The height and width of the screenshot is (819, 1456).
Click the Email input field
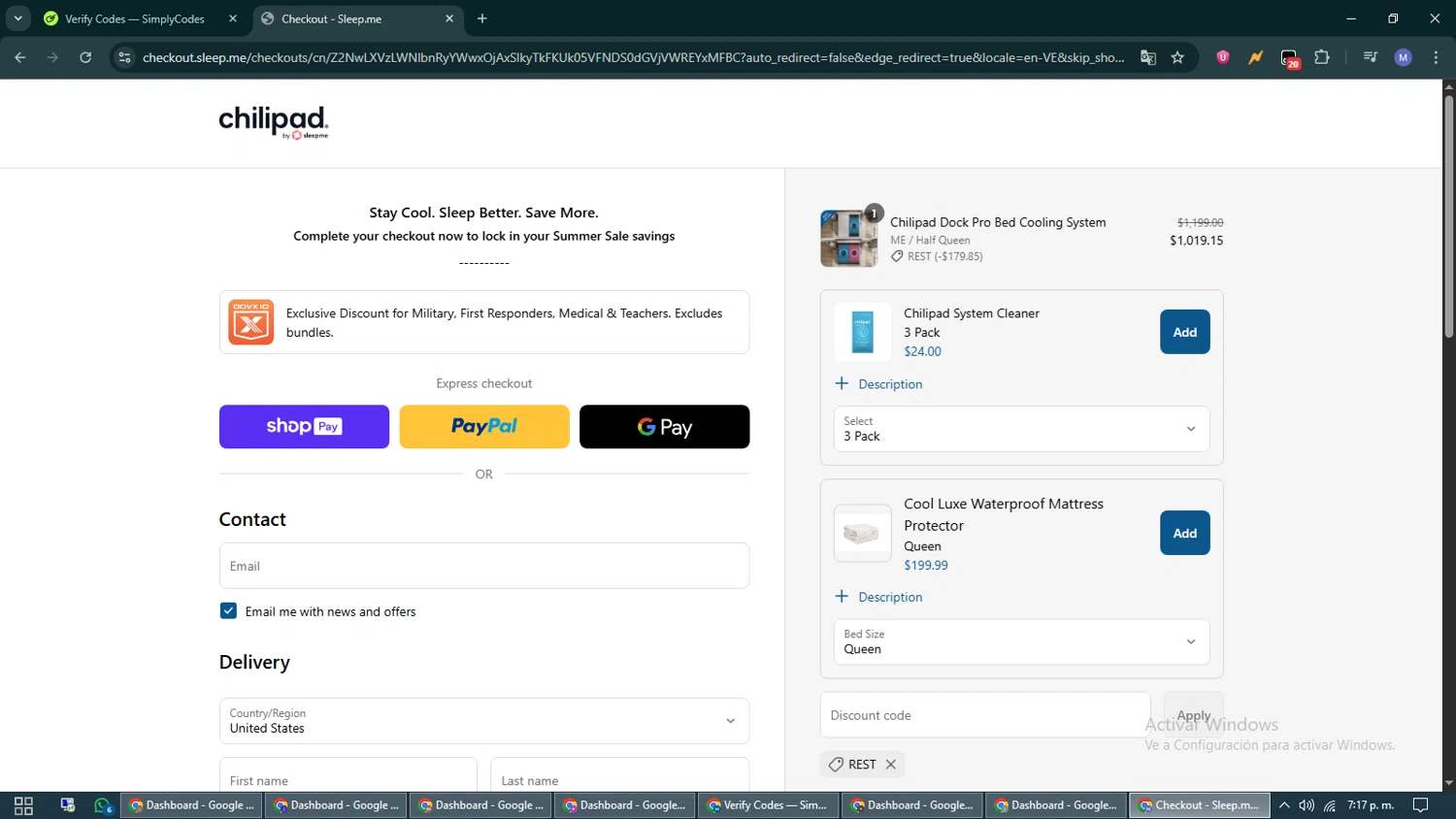484,566
